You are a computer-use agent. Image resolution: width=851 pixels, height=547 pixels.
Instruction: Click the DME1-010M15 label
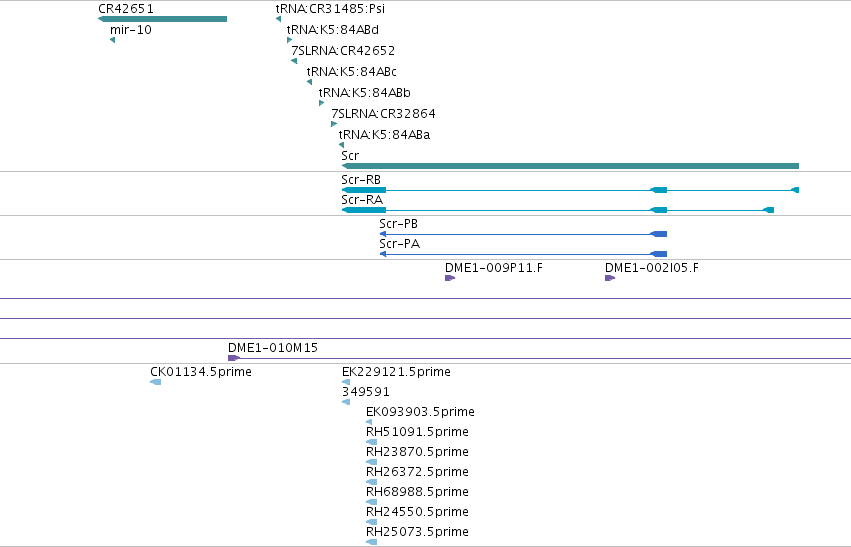[273, 348]
